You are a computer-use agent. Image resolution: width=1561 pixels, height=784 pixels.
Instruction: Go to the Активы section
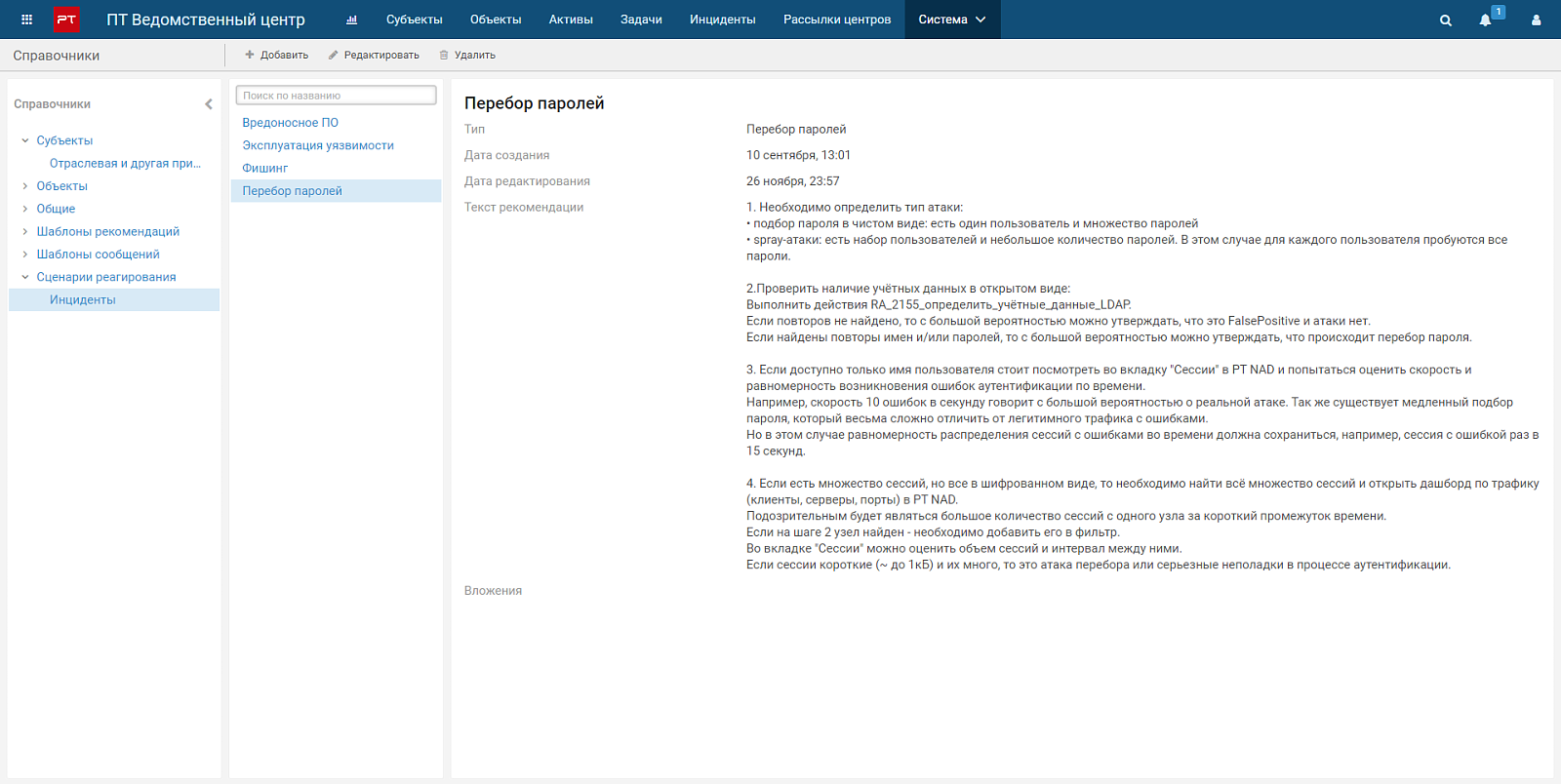click(571, 20)
